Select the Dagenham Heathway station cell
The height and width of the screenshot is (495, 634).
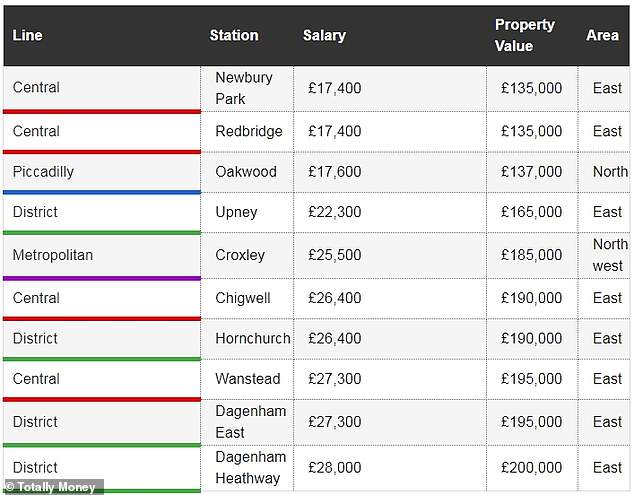coord(250,467)
